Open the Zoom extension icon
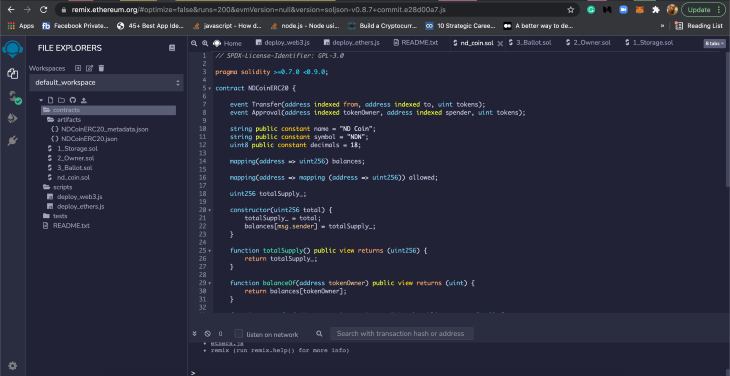Image resolution: width=730 pixels, height=376 pixels. click(623, 9)
